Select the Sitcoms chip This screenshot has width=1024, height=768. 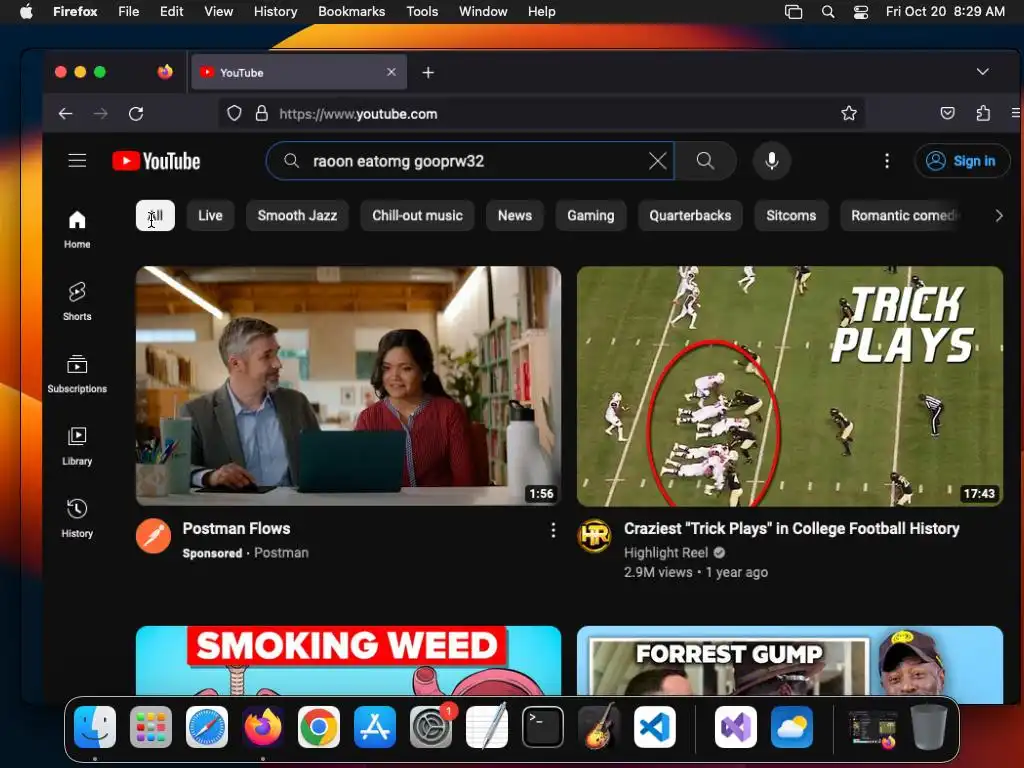(x=791, y=216)
